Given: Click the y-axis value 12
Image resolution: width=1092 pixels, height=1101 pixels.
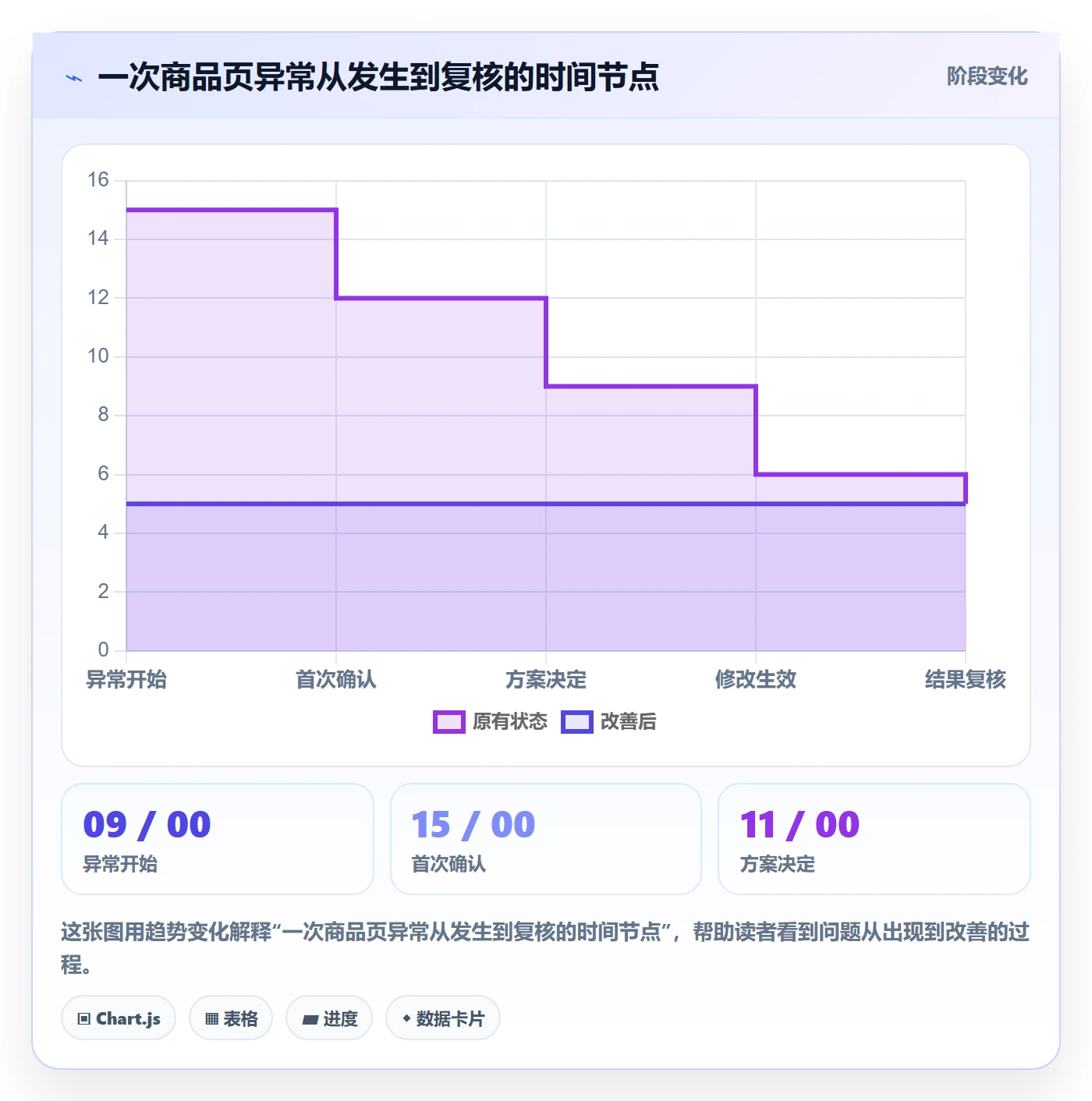Looking at the screenshot, I should (98, 298).
